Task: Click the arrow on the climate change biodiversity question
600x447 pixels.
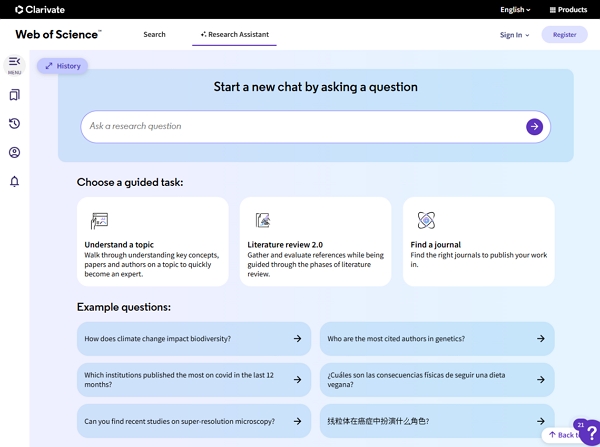Action: tap(297, 338)
